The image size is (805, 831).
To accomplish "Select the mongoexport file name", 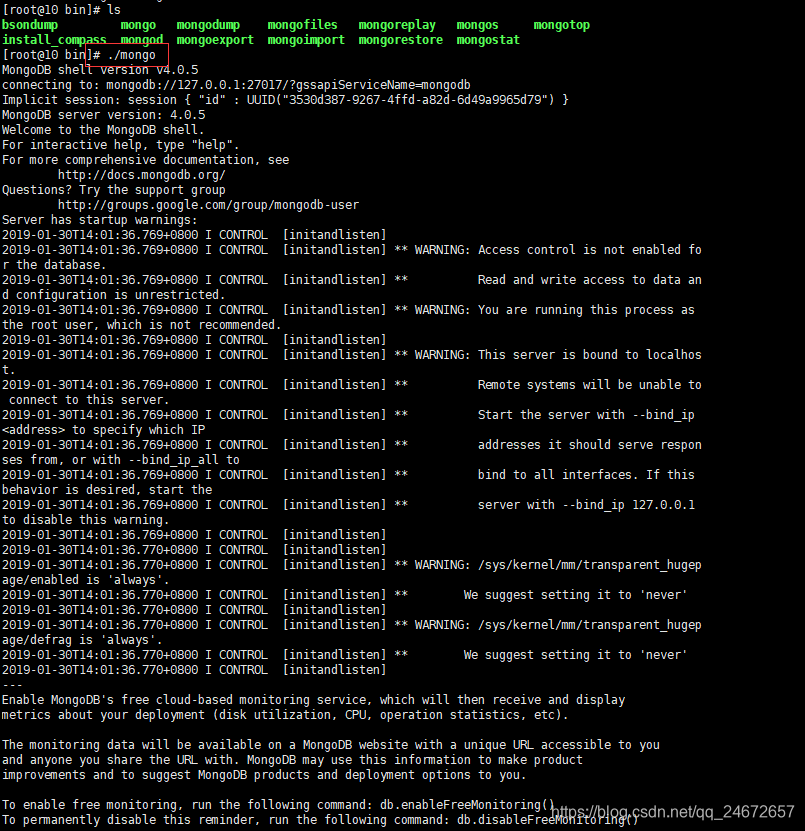I will tap(215, 40).
